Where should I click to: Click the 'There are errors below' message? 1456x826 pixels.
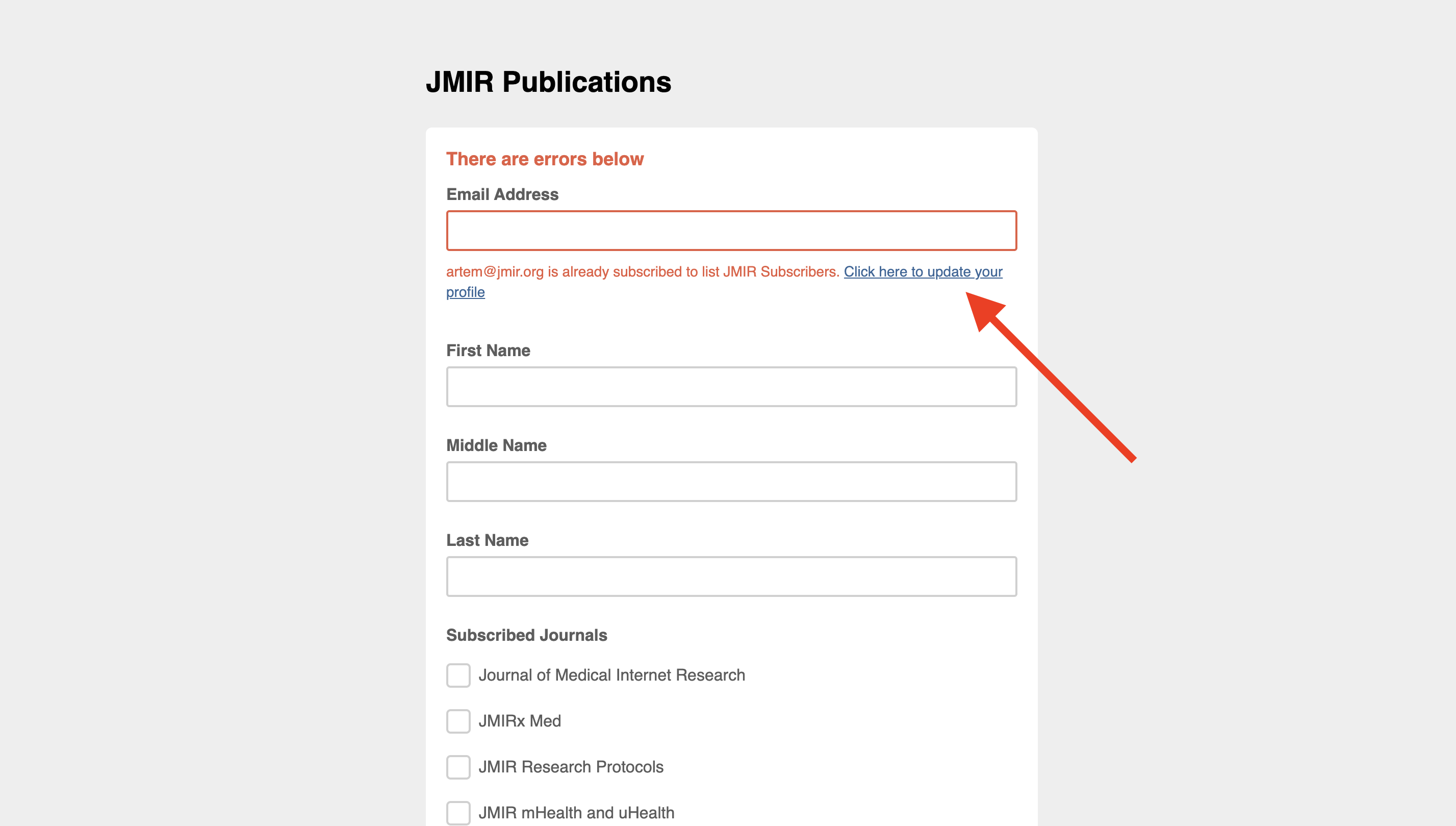pyautogui.click(x=544, y=159)
